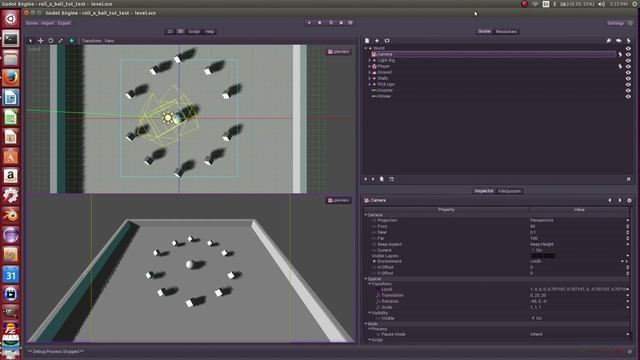Screen dimensions: 640x360
Task: Click the Edit Script icon in Scene panel header
Action: (629, 41)
